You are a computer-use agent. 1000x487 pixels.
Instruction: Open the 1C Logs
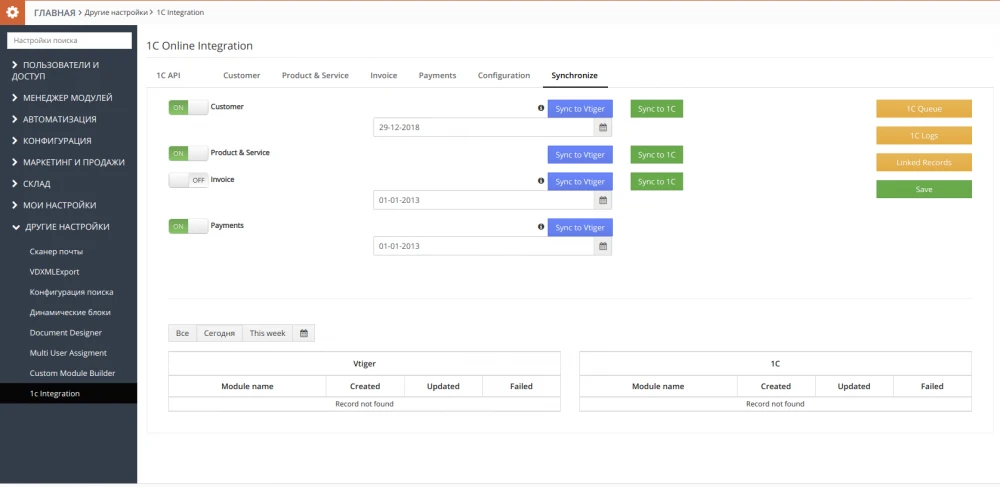point(924,136)
